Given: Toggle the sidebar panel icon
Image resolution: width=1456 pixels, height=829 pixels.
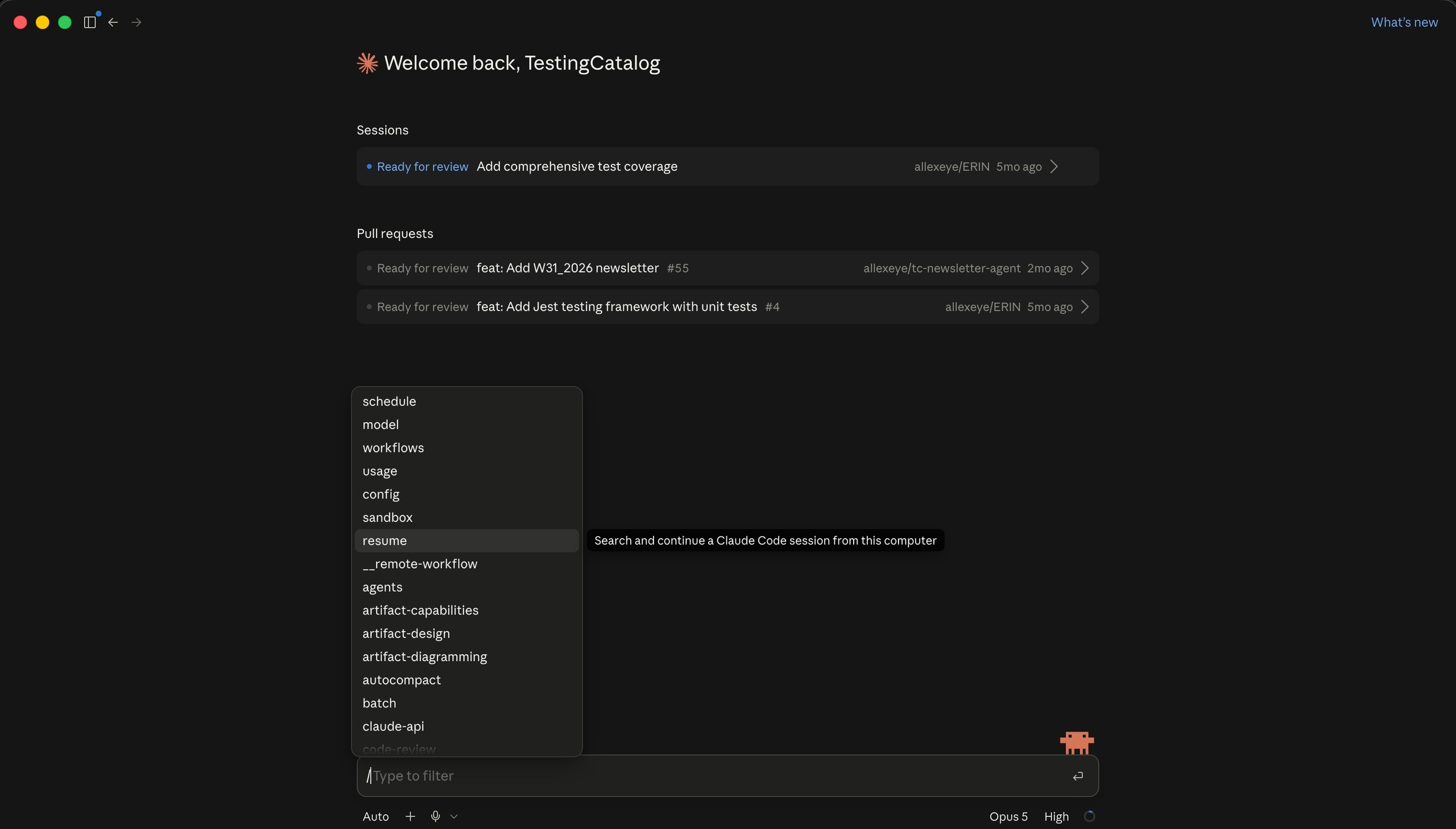Looking at the screenshot, I should (x=90, y=22).
